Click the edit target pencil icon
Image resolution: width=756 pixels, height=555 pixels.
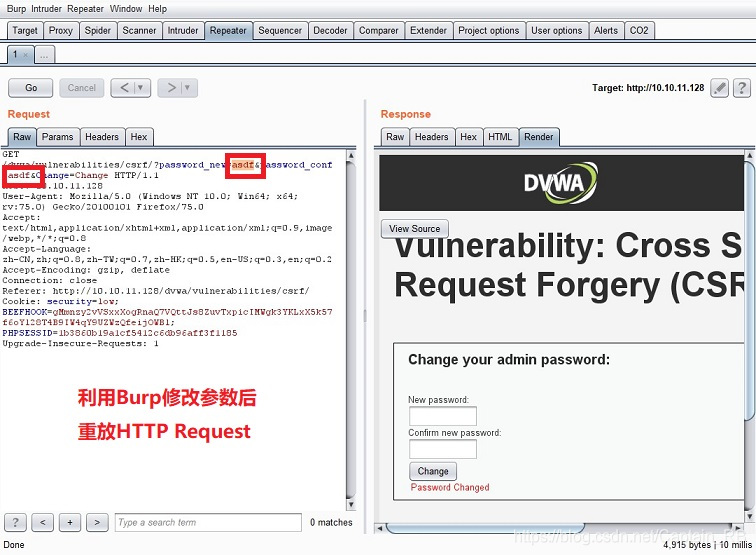[719, 88]
